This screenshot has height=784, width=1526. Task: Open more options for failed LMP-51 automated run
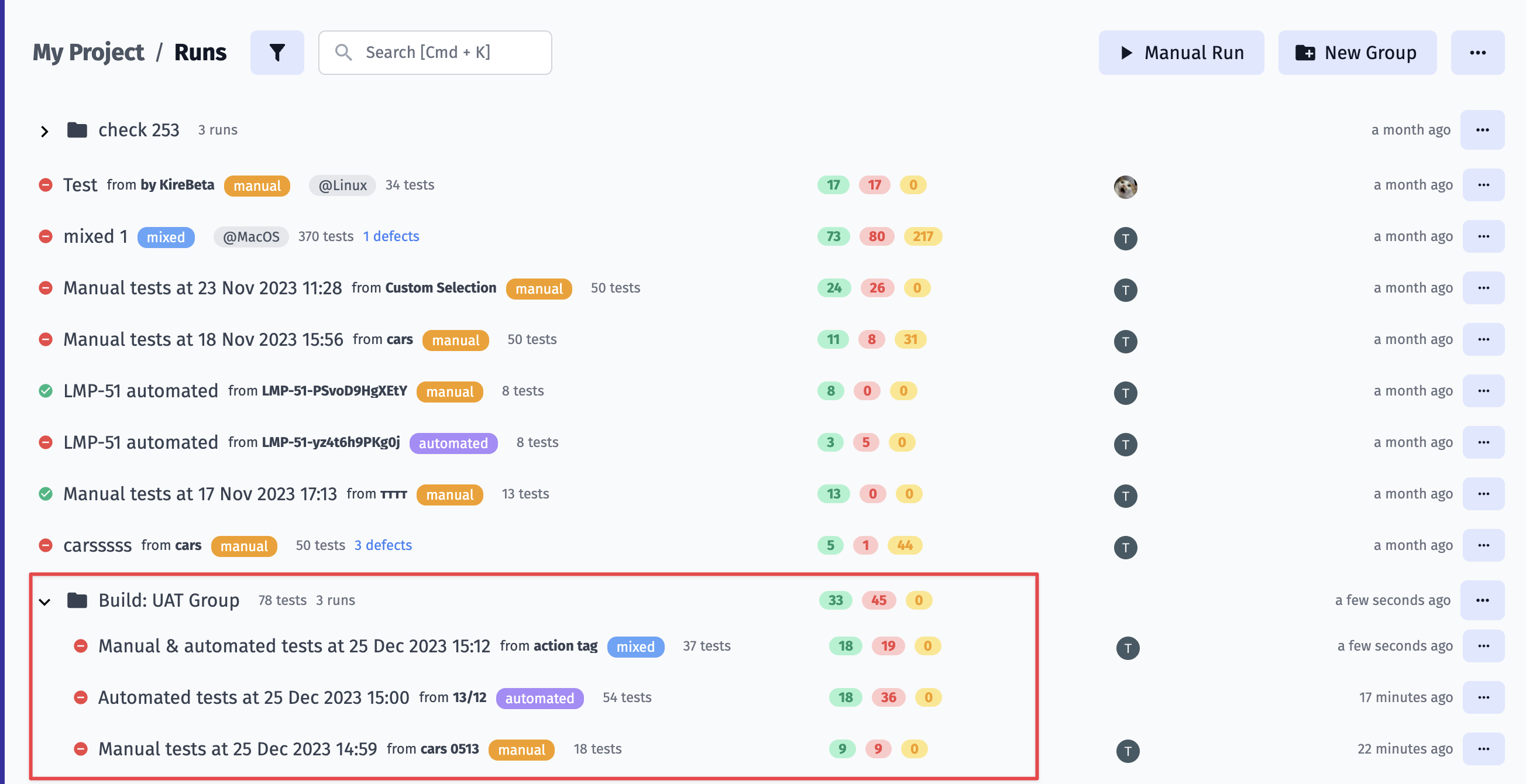click(1483, 442)
